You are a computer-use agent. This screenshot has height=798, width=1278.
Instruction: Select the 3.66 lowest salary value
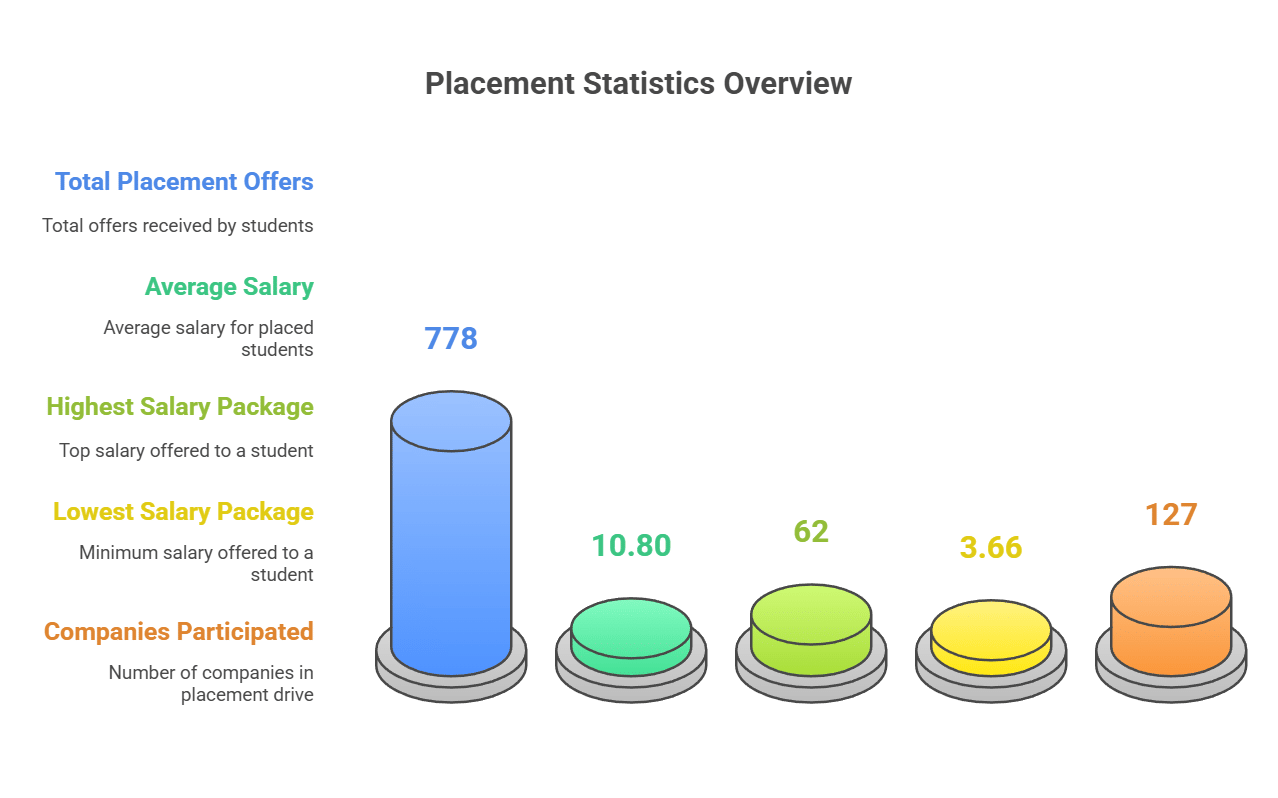(x=990, y=547)
